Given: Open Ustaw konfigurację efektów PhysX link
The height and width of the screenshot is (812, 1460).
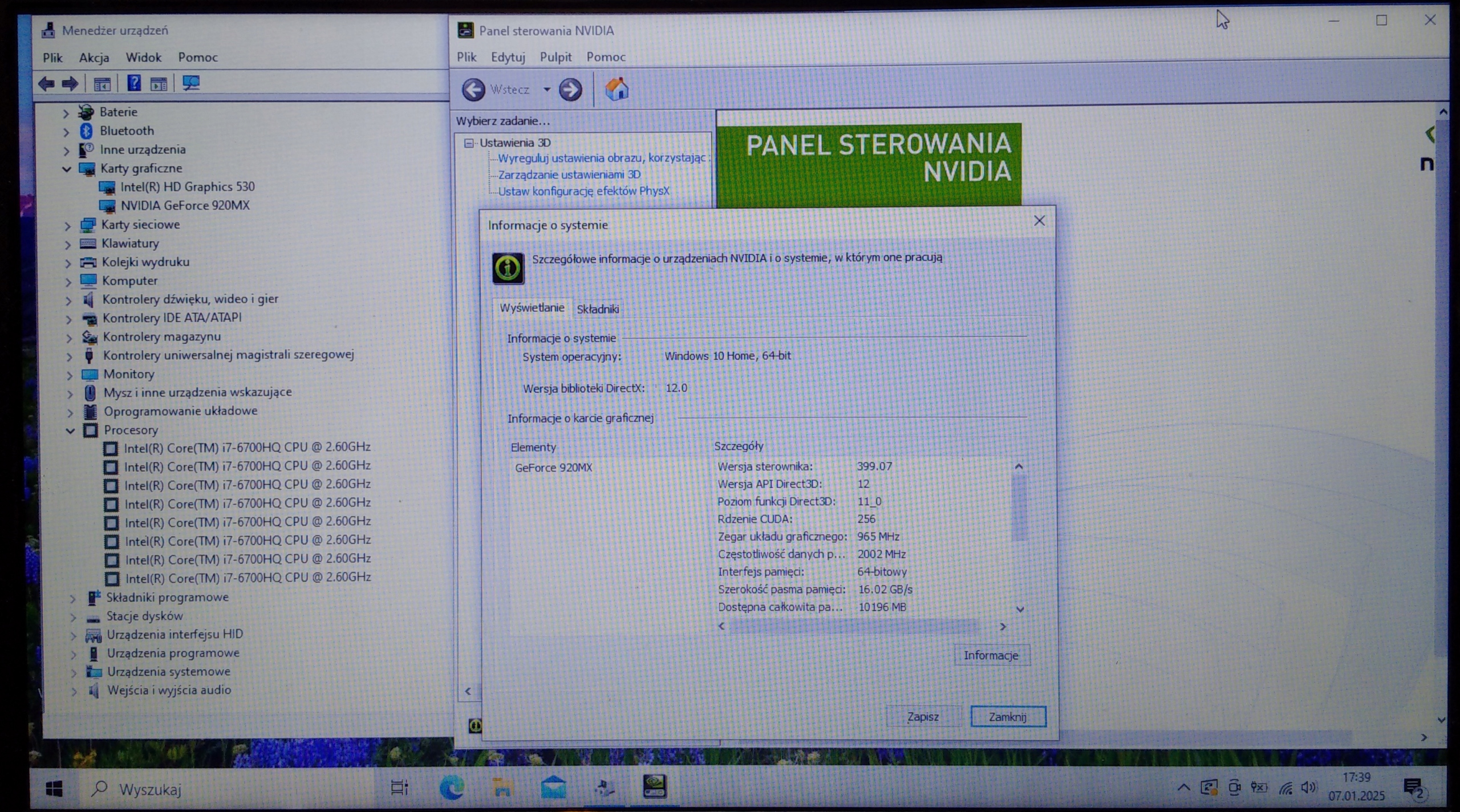Looking at the screenshot, I should 583,191.
